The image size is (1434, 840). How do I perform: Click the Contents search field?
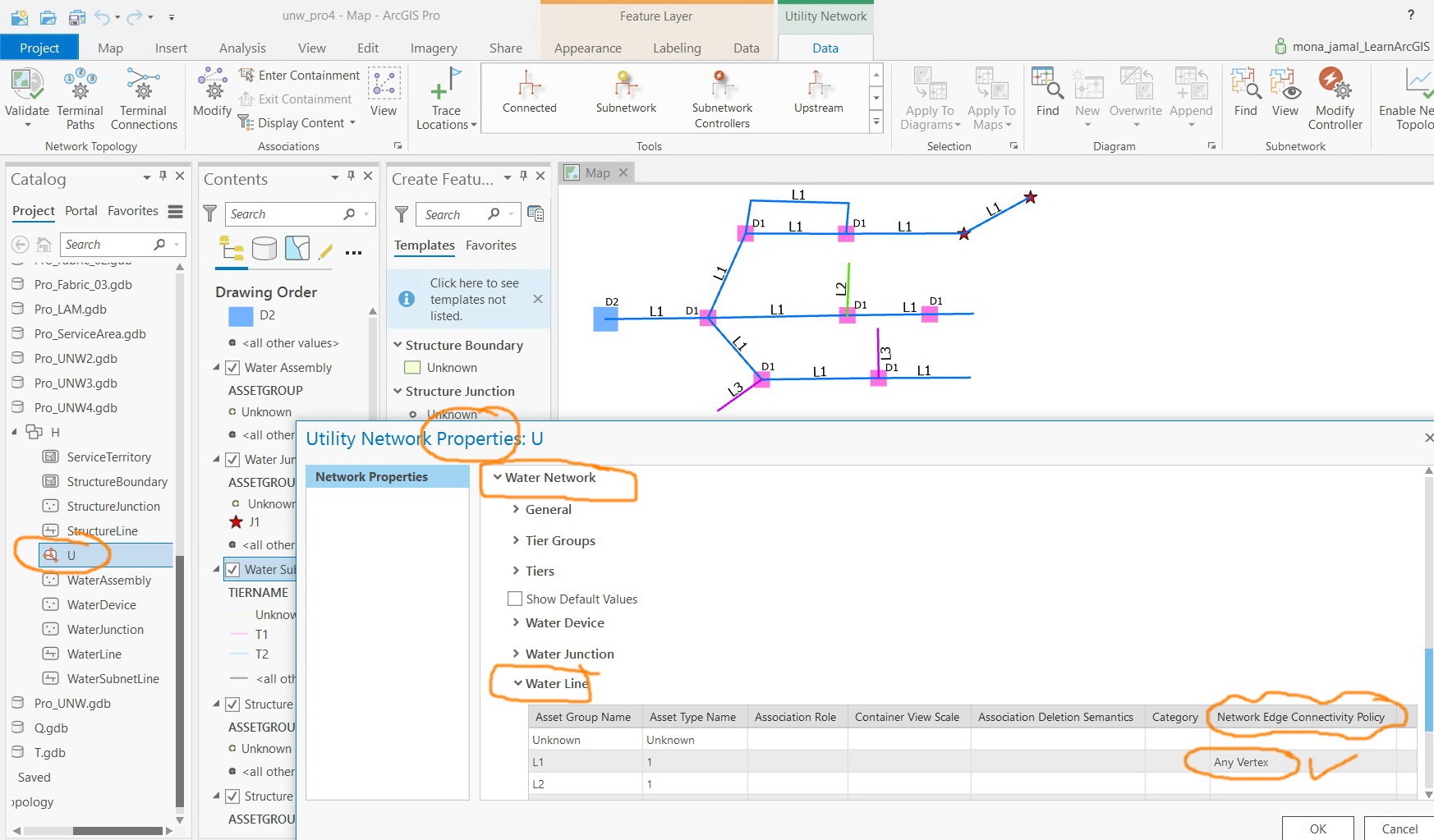(299, 213)
